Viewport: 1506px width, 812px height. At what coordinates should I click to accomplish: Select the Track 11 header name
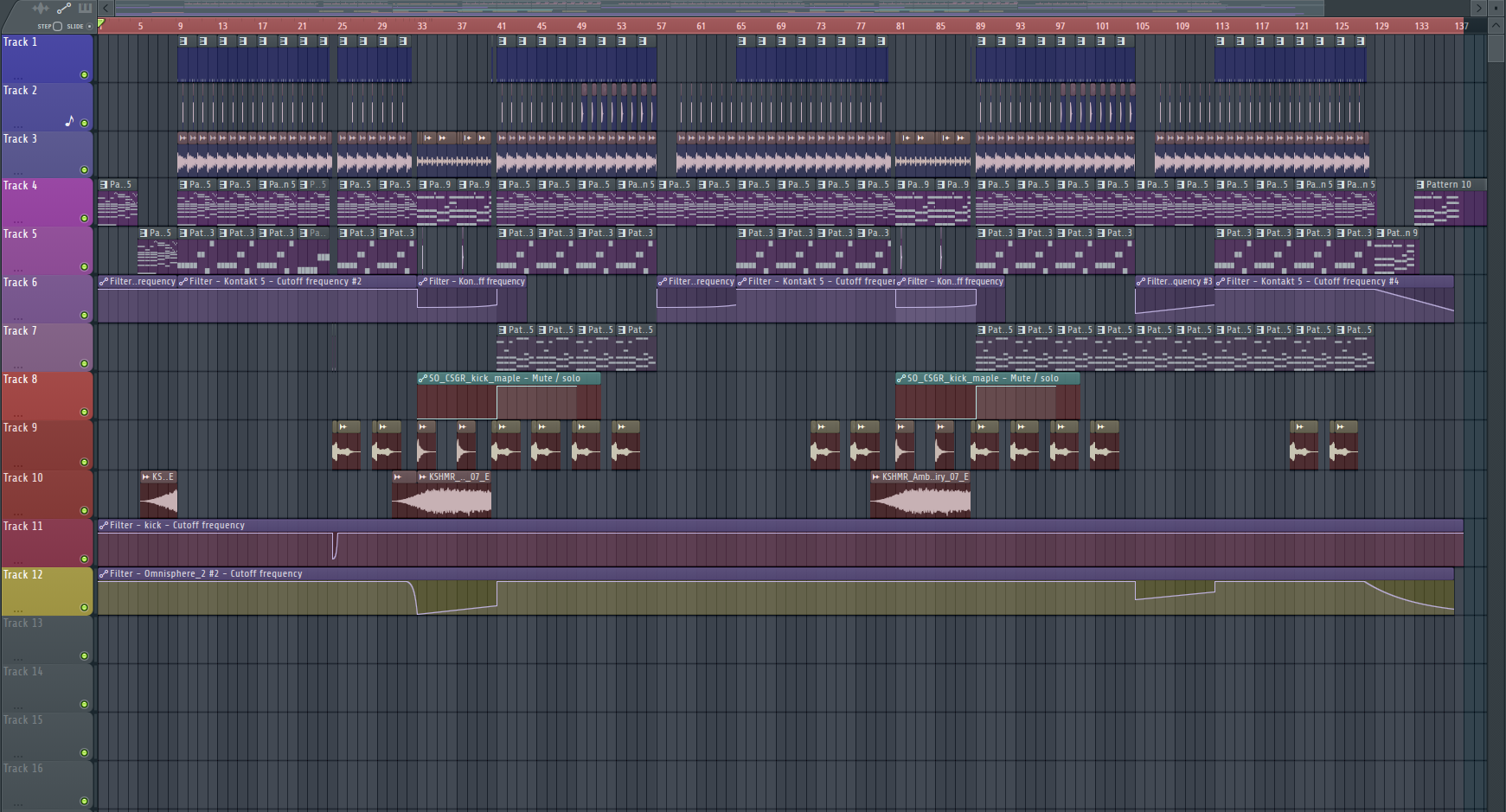coord(22,526)
